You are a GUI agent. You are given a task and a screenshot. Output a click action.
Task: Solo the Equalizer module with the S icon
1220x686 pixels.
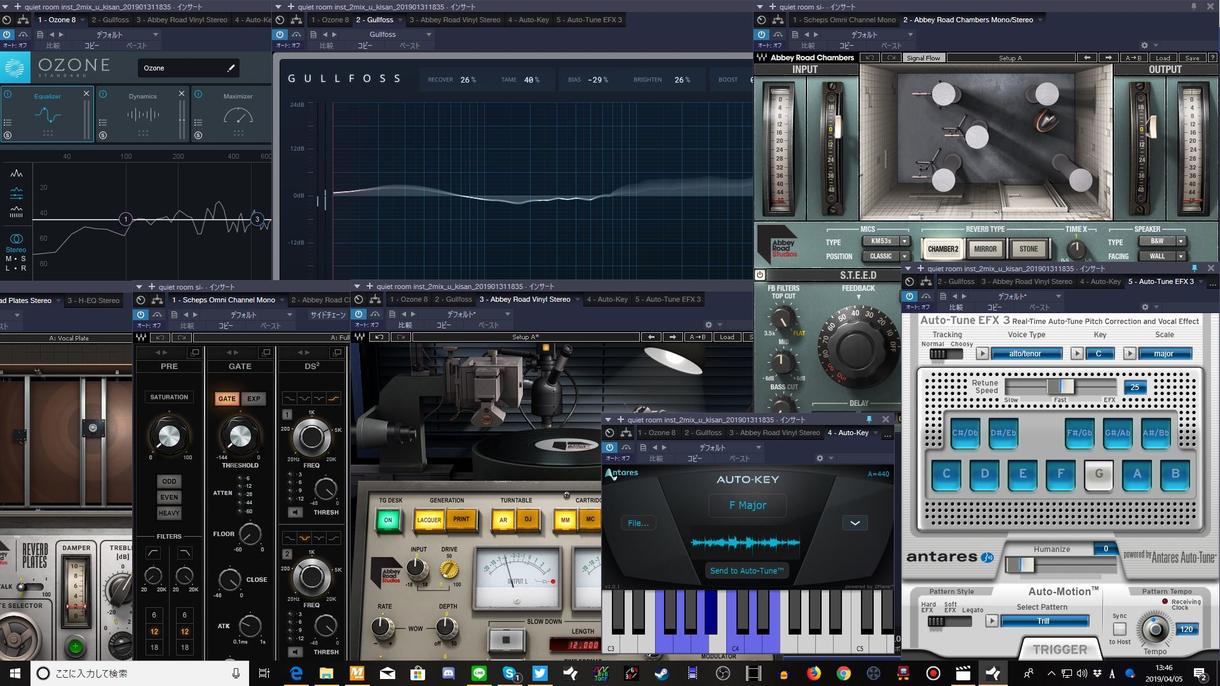tap(7, 135)
